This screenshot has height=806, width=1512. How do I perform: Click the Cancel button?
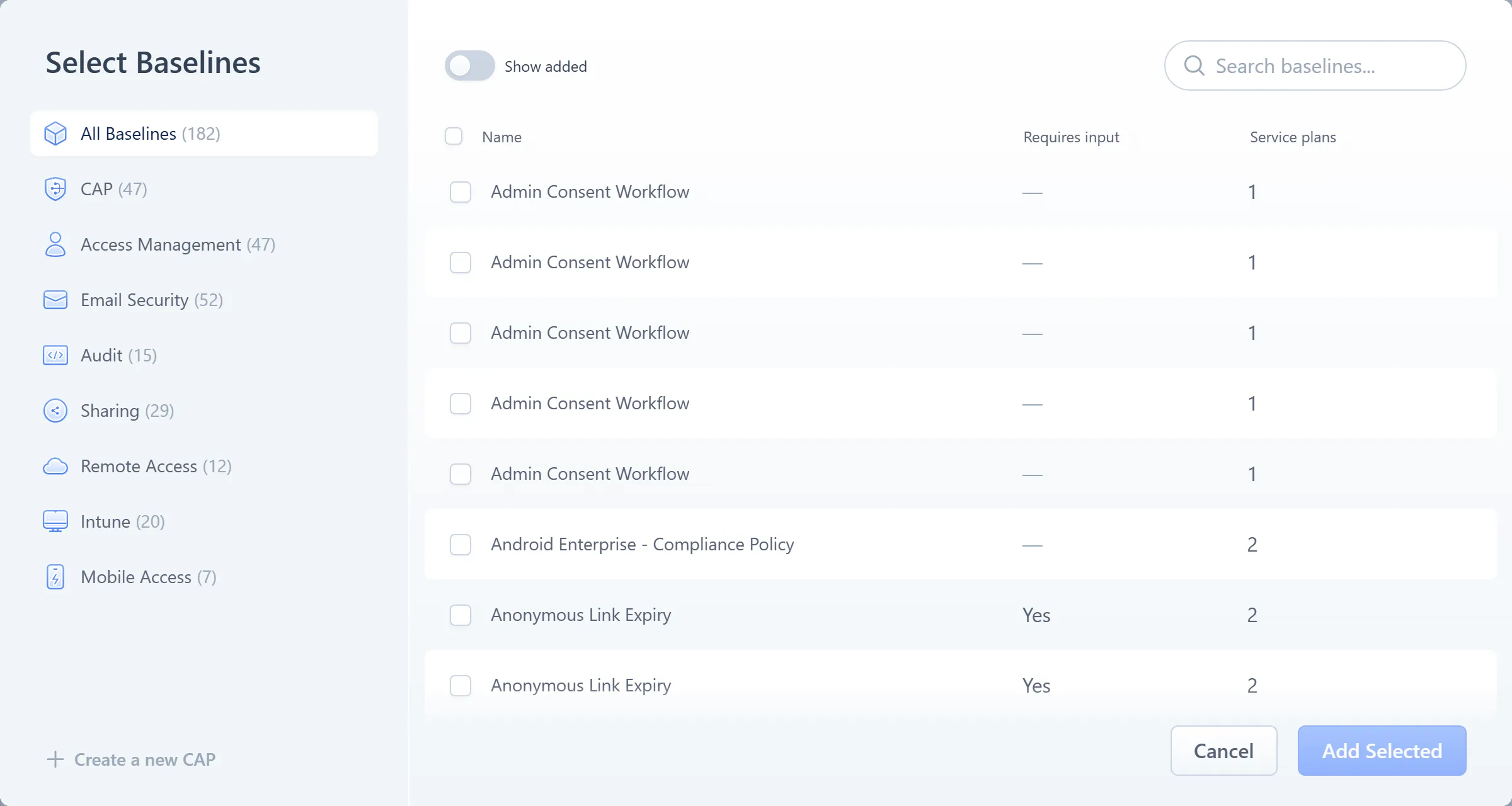[1223, 751]
